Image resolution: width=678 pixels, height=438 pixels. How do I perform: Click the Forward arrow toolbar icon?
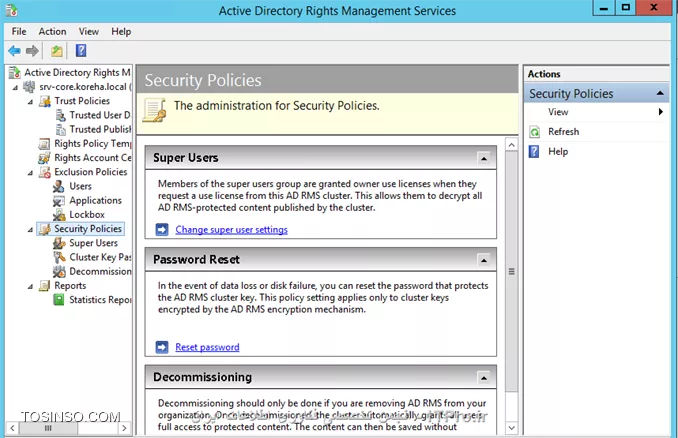[32, 51]
